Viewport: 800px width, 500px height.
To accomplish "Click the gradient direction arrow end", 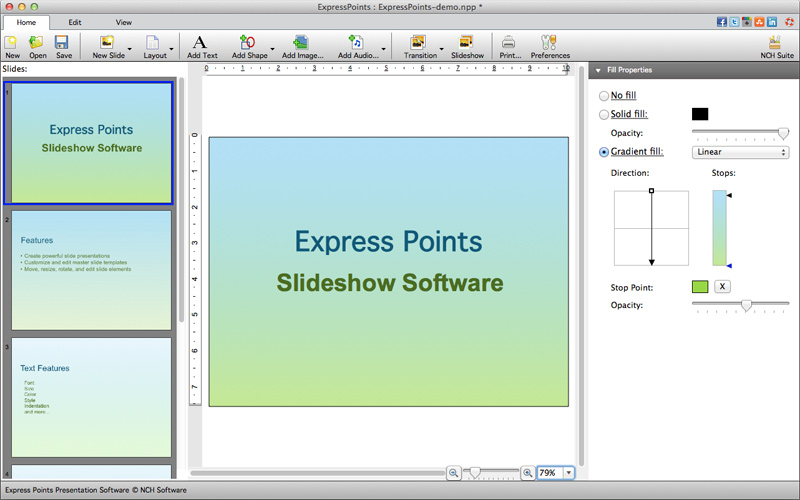I will [x=652, y=262].
